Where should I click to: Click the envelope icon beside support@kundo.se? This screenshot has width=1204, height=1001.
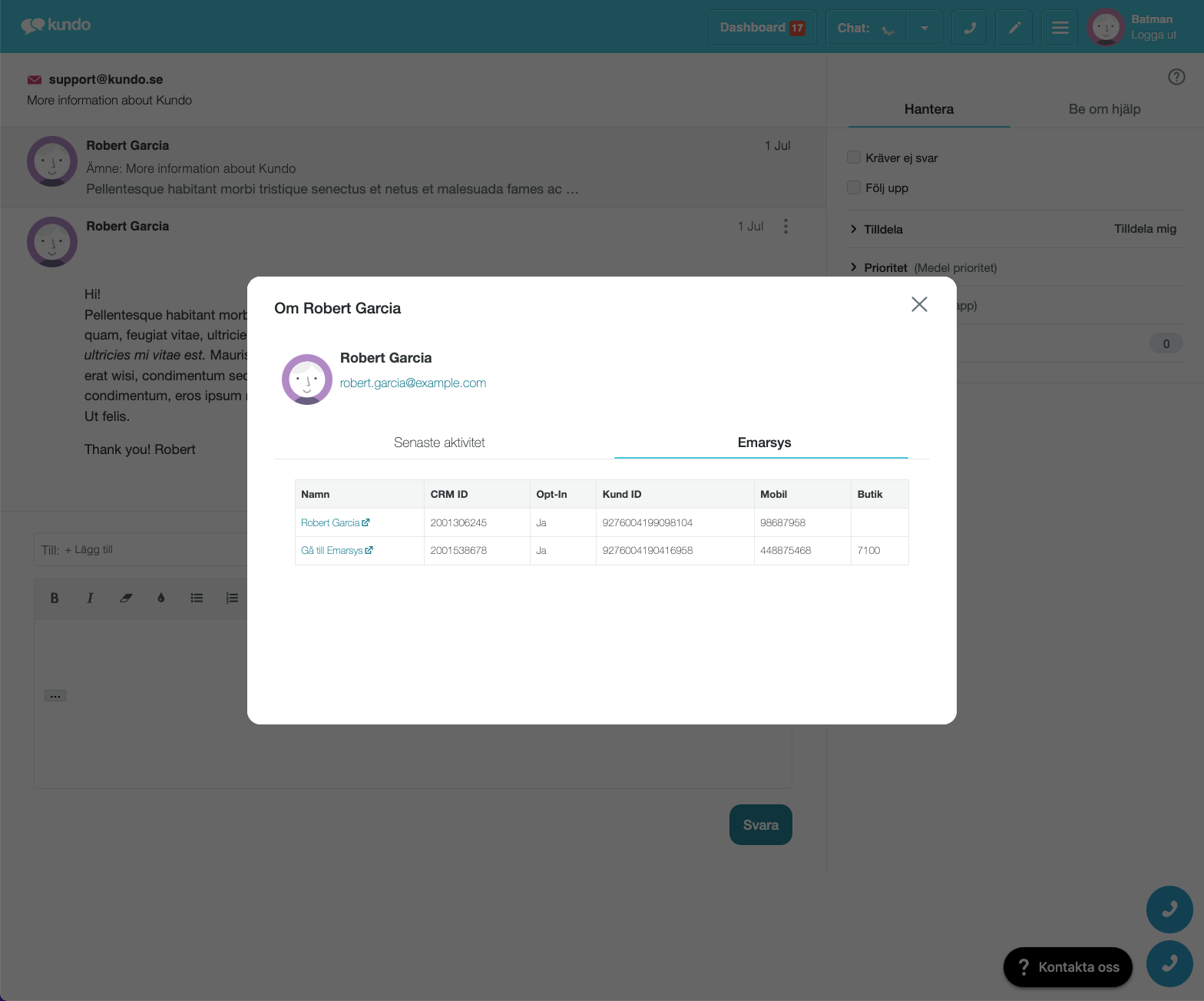point(35,80)
